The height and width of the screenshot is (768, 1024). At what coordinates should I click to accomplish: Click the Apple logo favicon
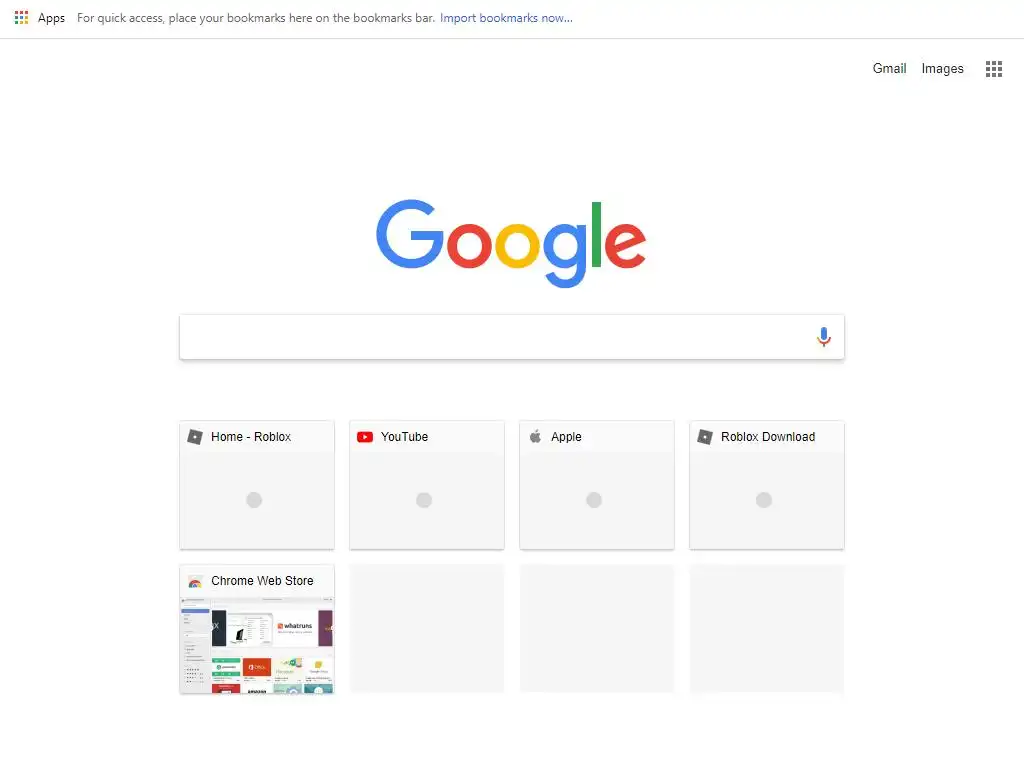(535, 436)
